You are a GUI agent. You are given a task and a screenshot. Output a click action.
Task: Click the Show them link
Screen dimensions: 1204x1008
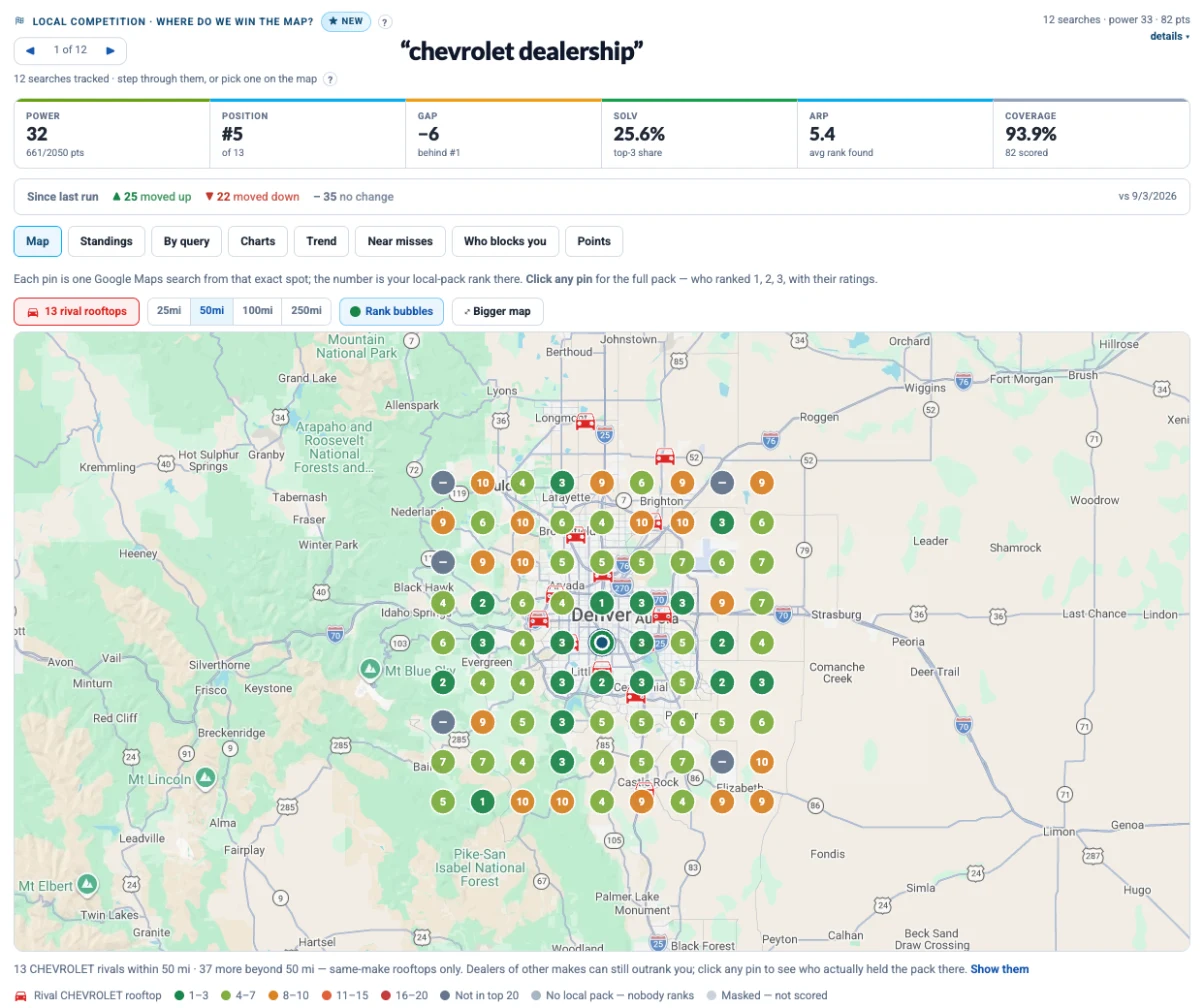[999, 969]
